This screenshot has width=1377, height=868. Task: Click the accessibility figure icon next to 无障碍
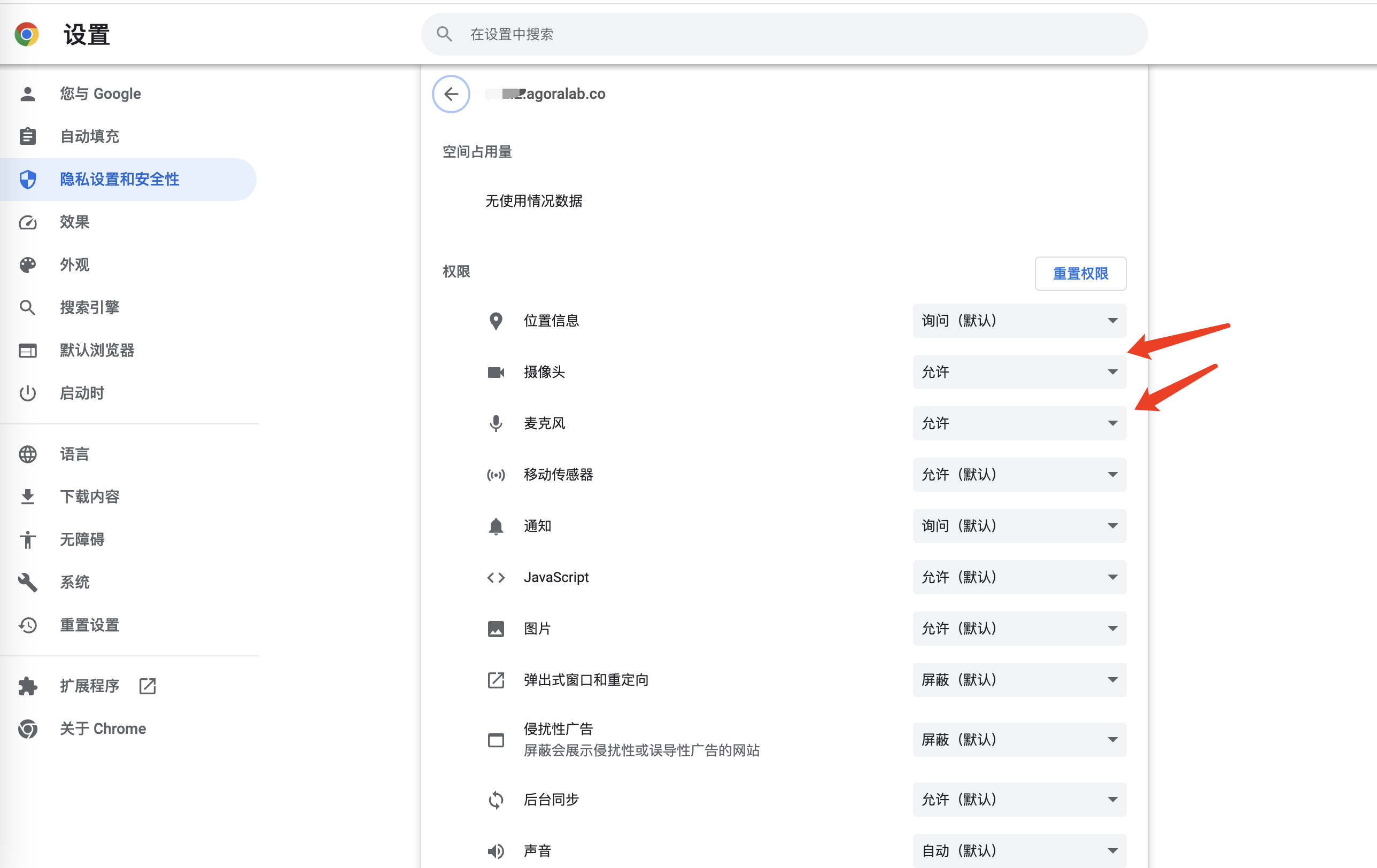pos(27,540)
